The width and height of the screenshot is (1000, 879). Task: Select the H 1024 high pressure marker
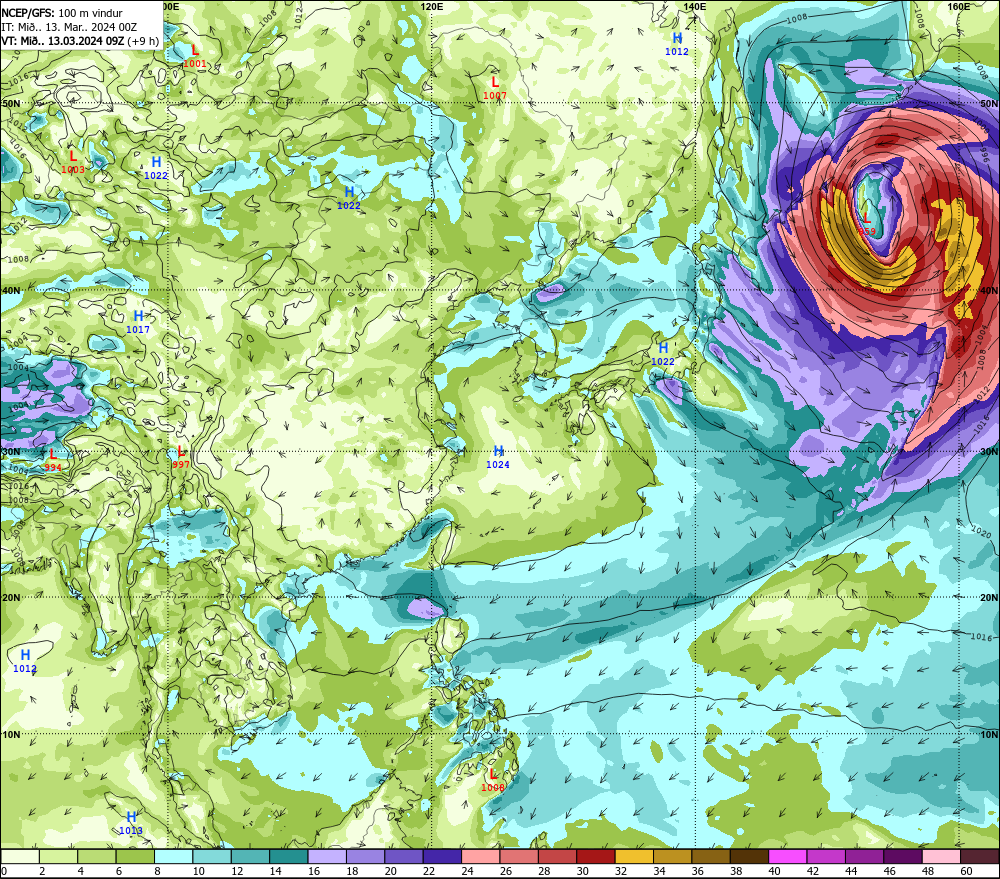pyautogui.click(x=498, y=457)
